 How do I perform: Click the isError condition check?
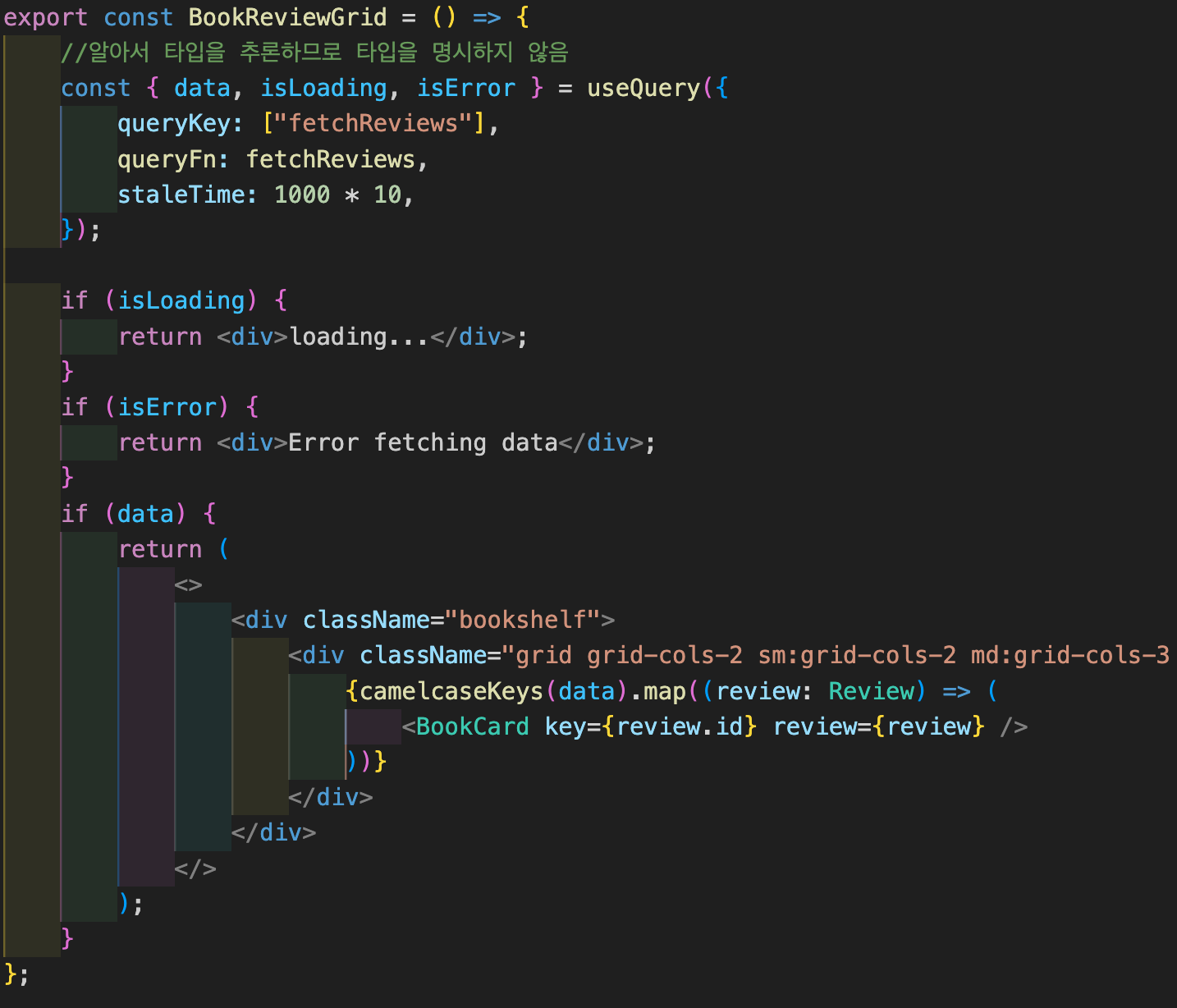(x=168, y=406)
